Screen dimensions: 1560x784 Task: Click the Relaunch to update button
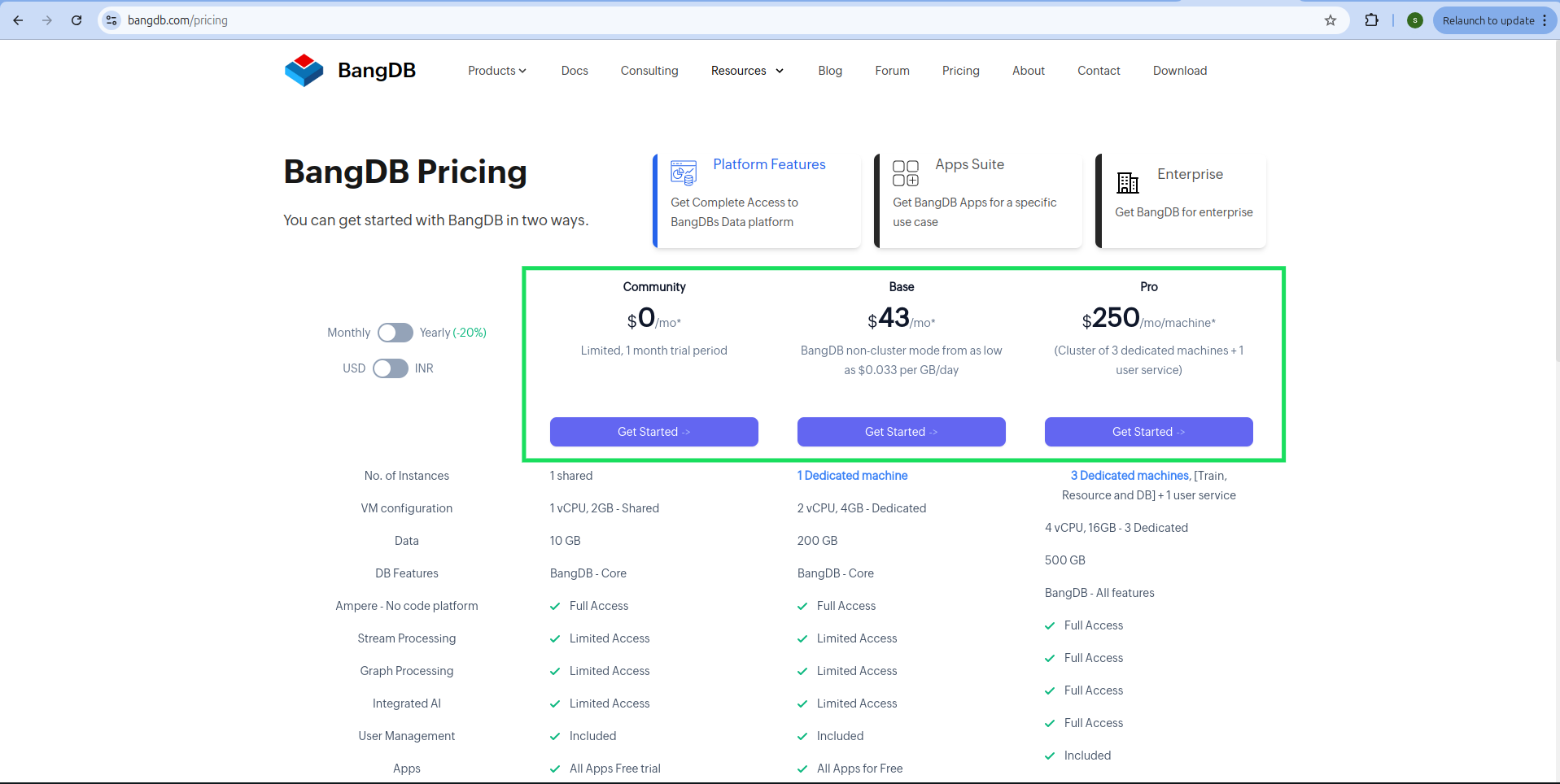click(x=1494, y=20)
